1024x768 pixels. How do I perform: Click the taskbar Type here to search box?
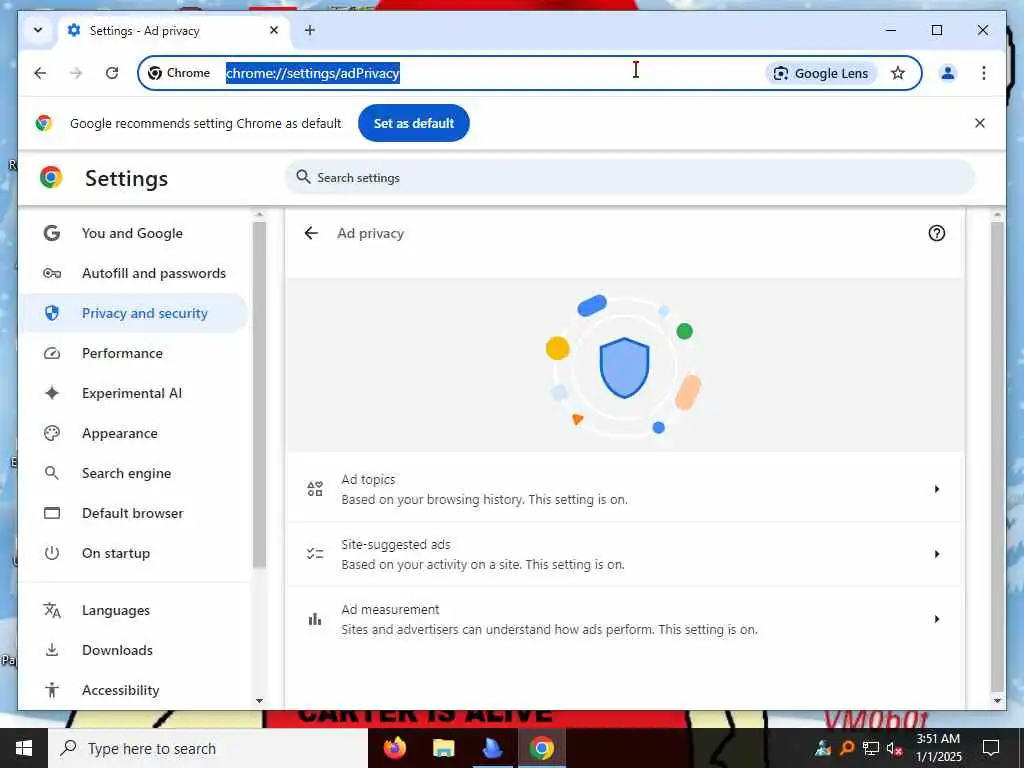tap(208, 748)
